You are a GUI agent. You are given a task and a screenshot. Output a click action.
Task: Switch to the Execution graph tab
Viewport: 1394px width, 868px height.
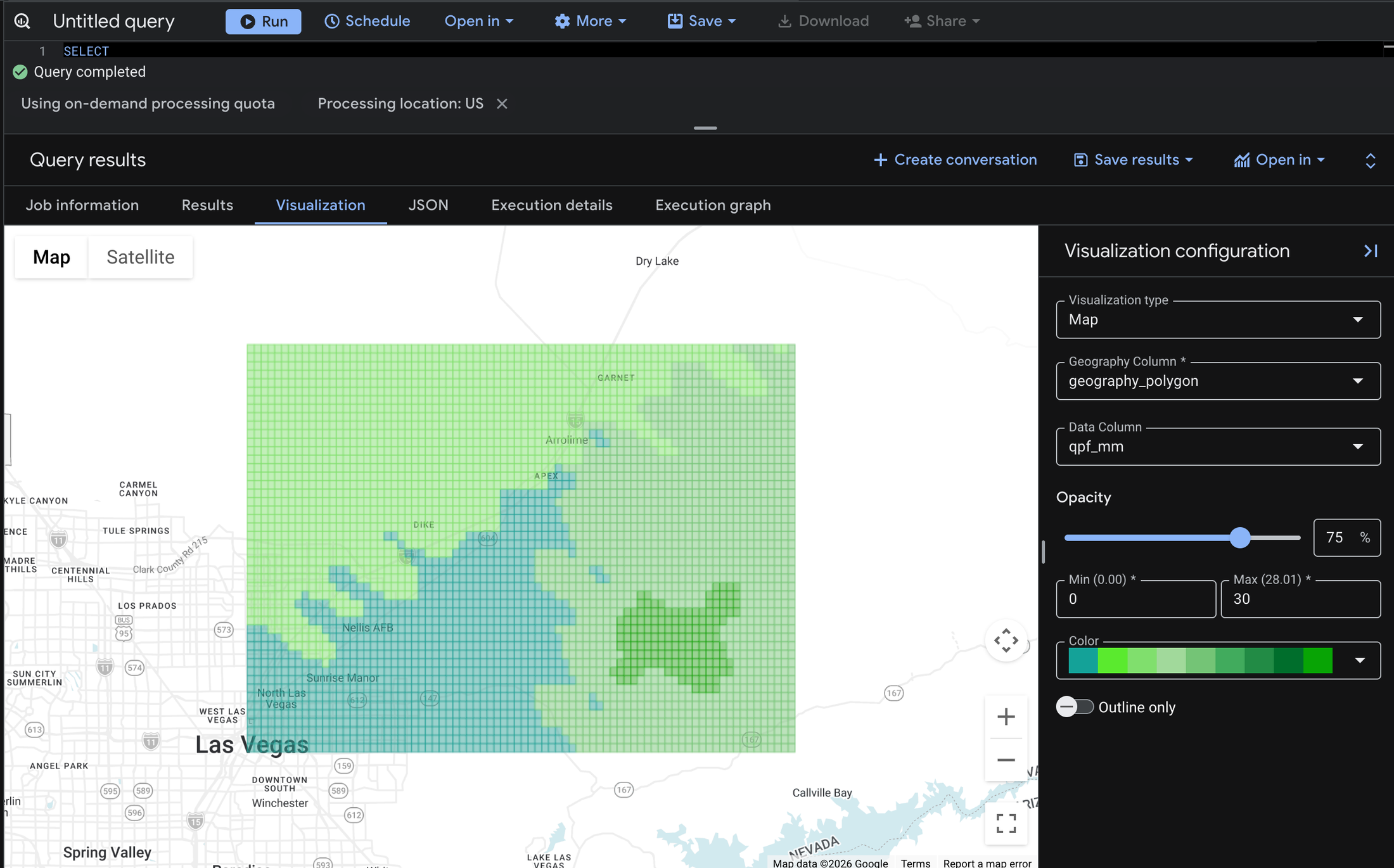713,205
